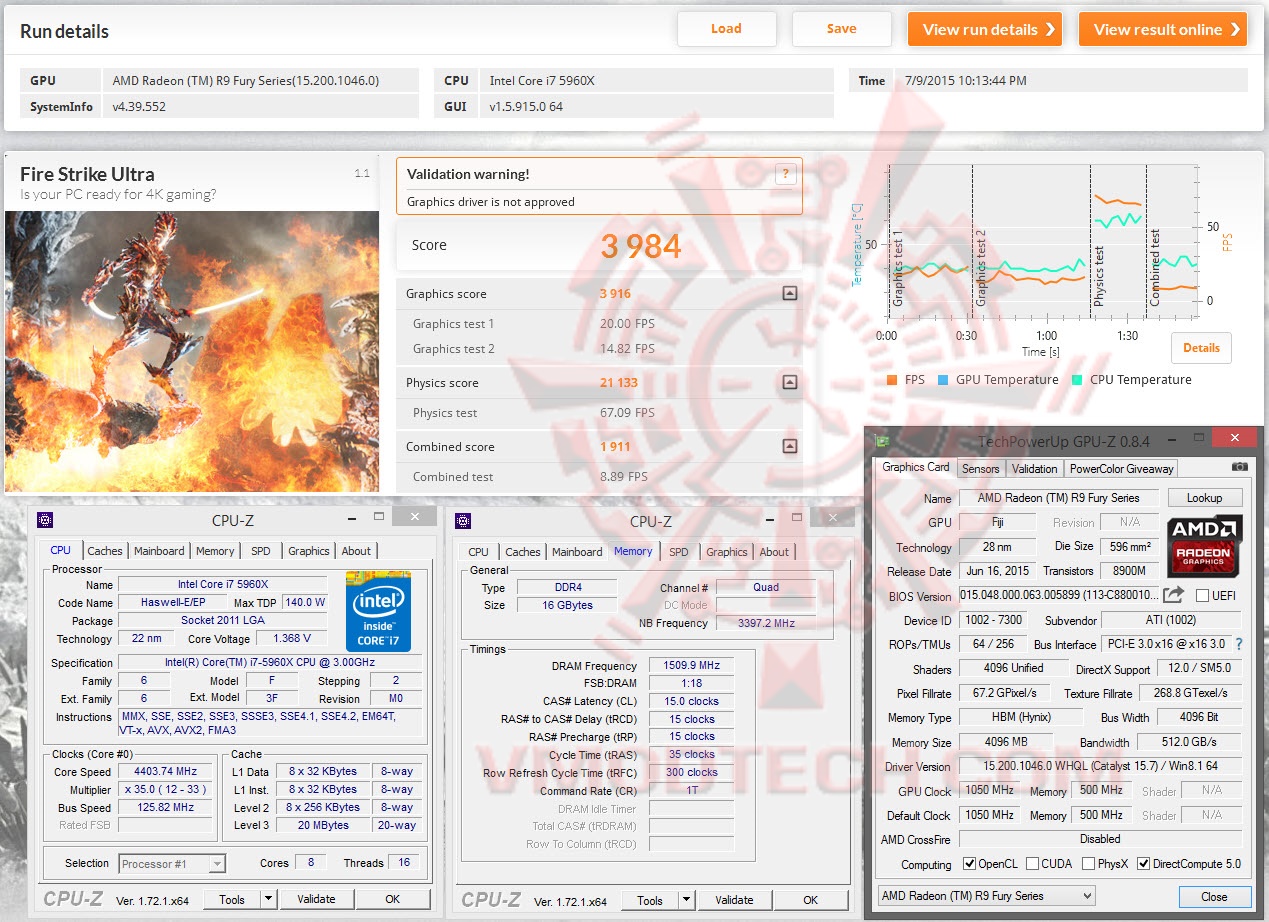Open the Mainboard tab in the left CPU-Z window
Image resolution: width=1269 pixels, height=922 pixels.
point(160,551)
